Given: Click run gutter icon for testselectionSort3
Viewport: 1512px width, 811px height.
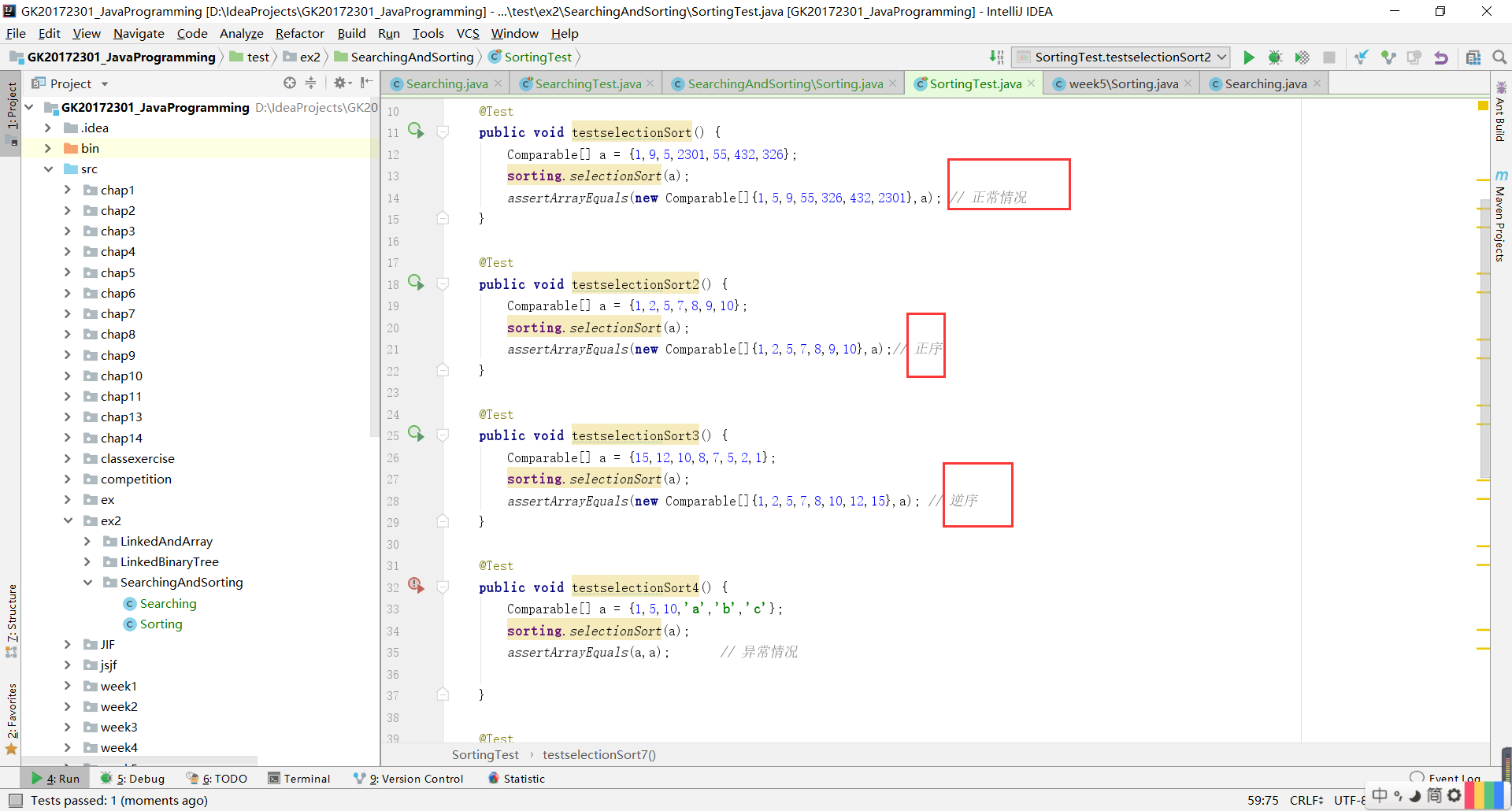Looking at the screenshot, I should (x=416, y=434).
